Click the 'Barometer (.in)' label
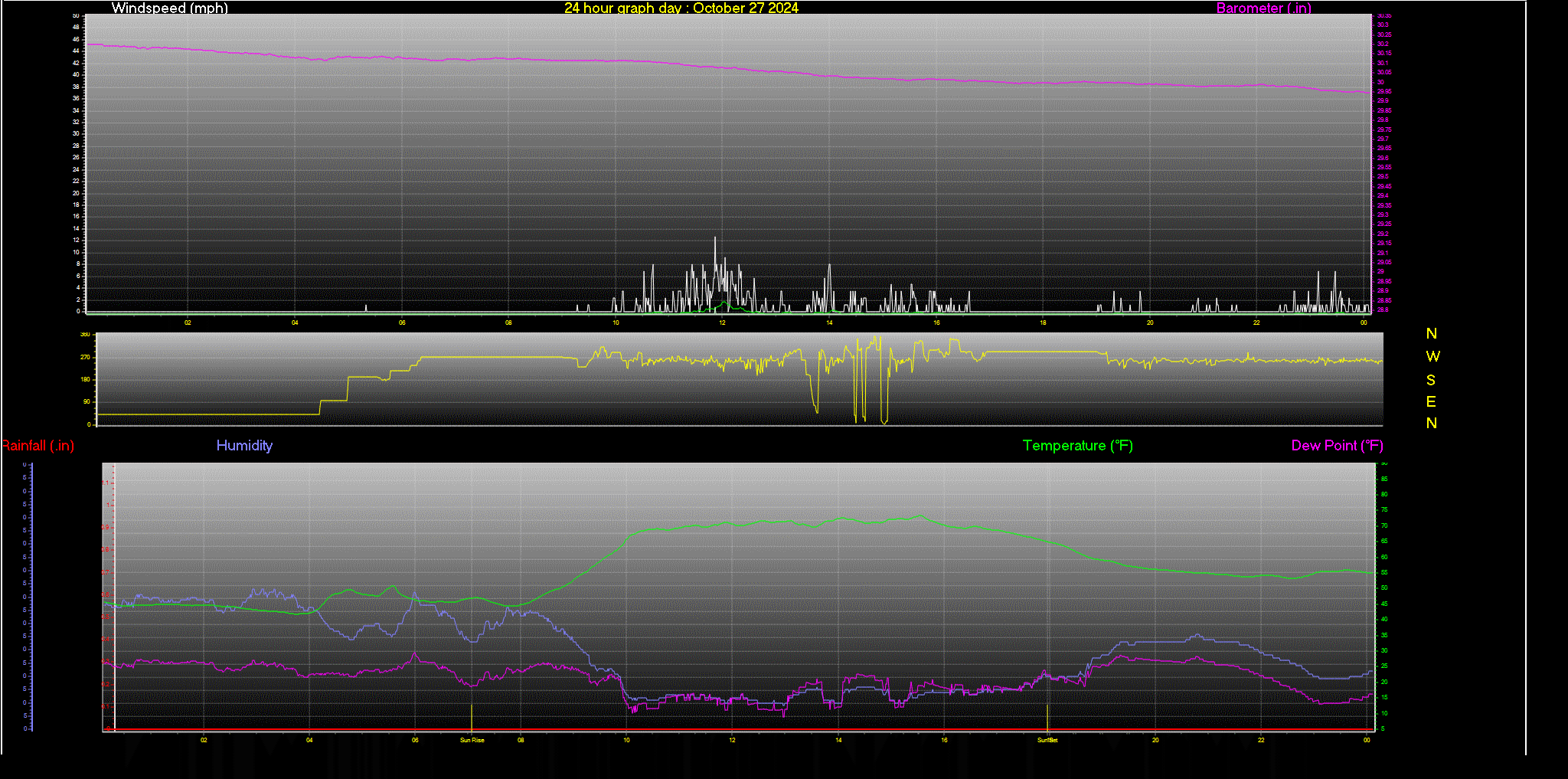 tap(1263, 8)
